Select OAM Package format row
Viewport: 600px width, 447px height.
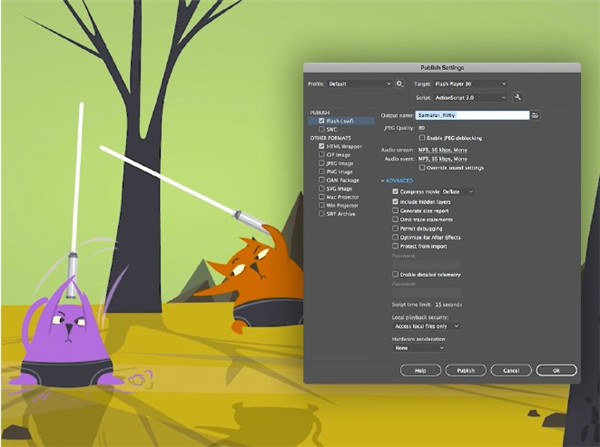[341, 180]
